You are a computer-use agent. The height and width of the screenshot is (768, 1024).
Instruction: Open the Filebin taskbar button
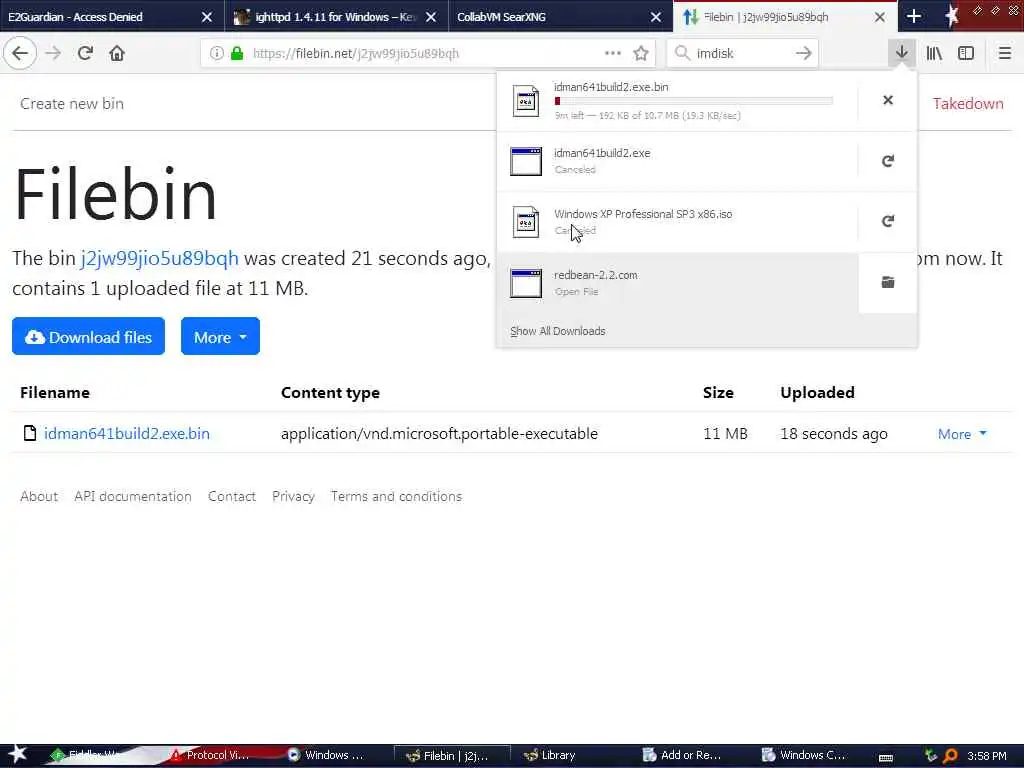(x=451, y=756)
